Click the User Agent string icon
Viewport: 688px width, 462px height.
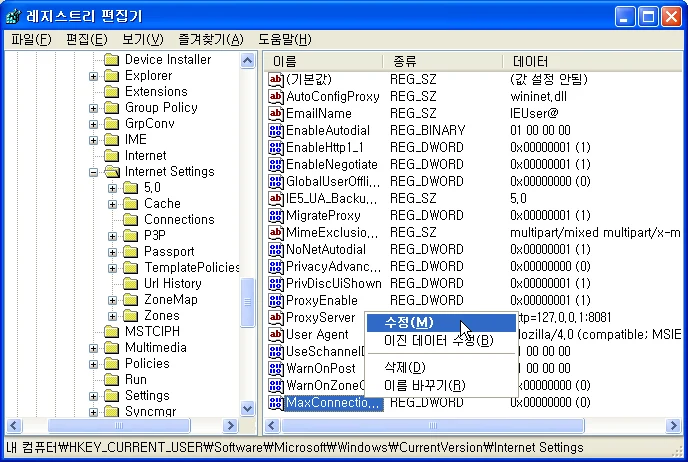click(x=276, y=335)
